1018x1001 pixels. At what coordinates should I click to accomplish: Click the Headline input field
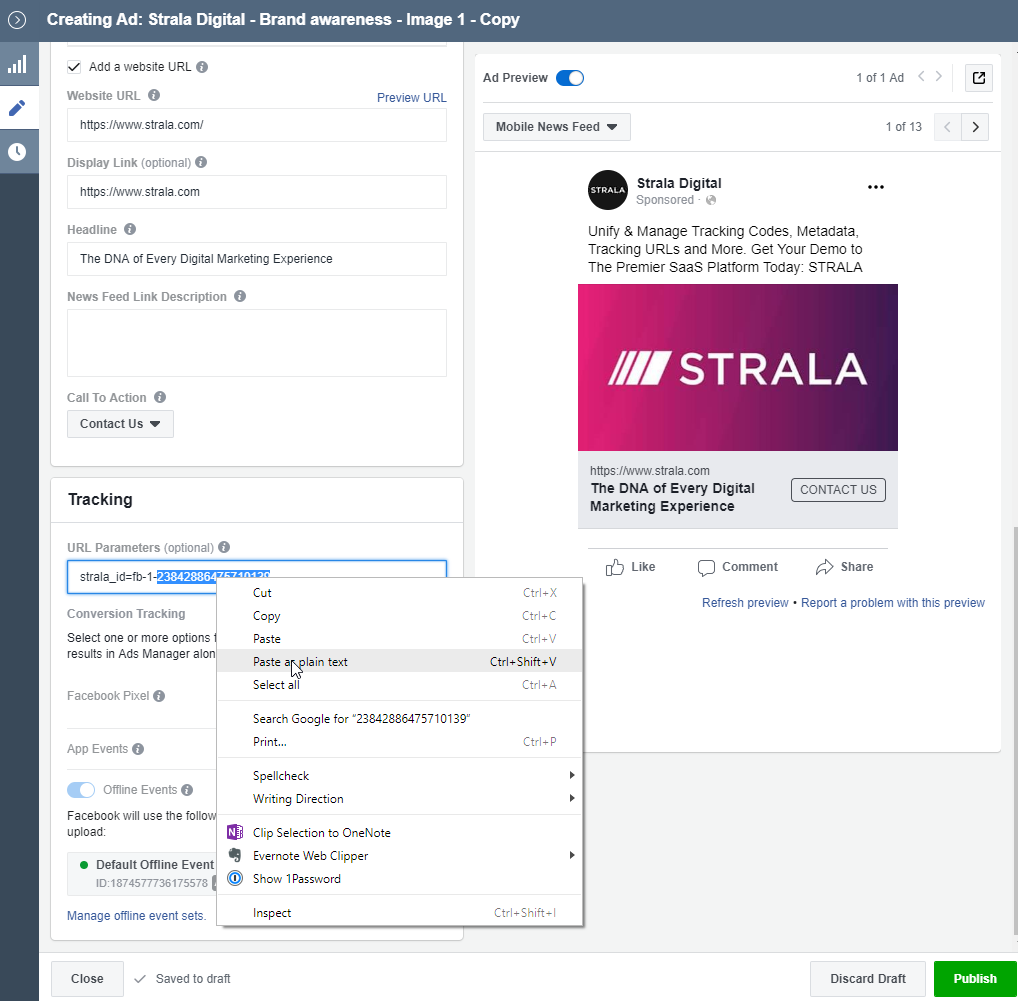tap(256, 259)
